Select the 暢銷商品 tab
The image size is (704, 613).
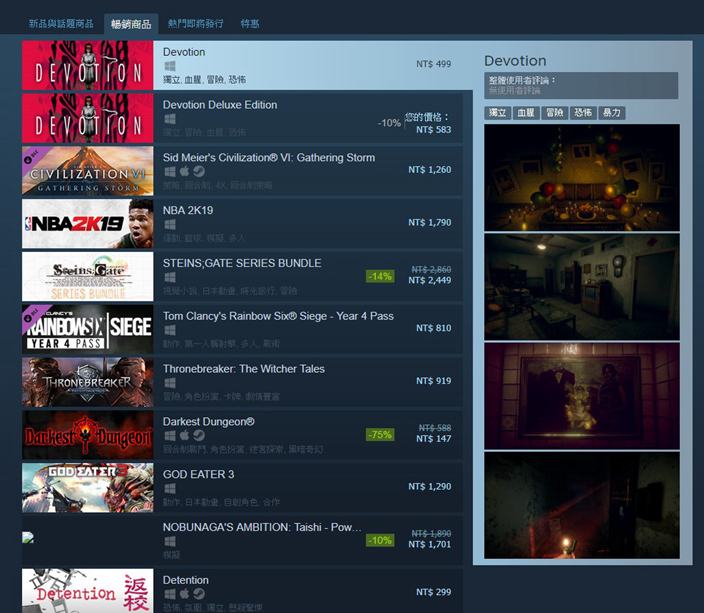[x=131, y=24]
